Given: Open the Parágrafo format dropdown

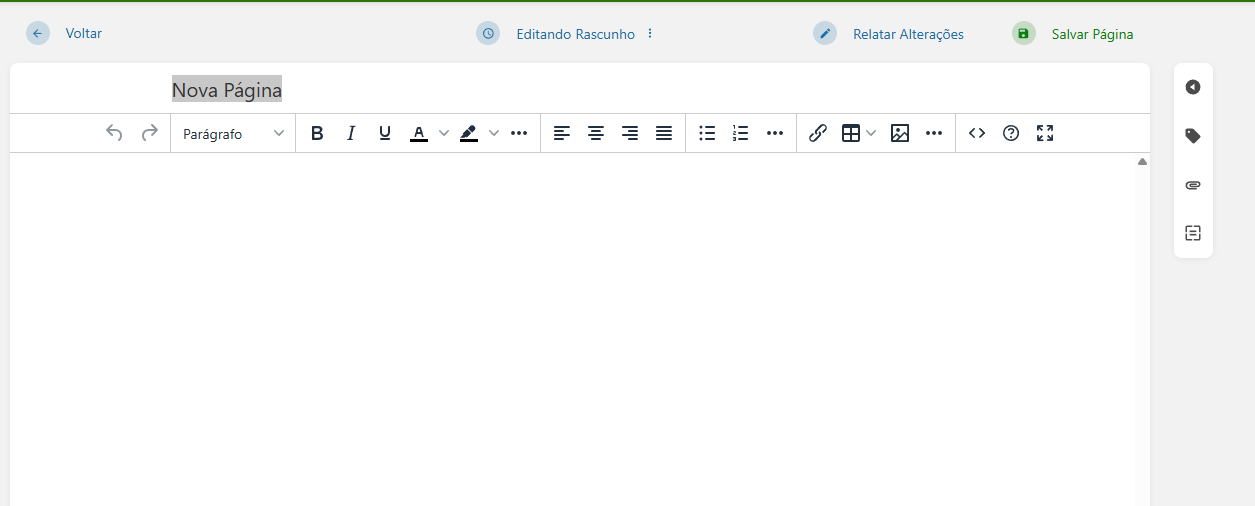Looking at the screenshot, I should (x=234, y=133).
